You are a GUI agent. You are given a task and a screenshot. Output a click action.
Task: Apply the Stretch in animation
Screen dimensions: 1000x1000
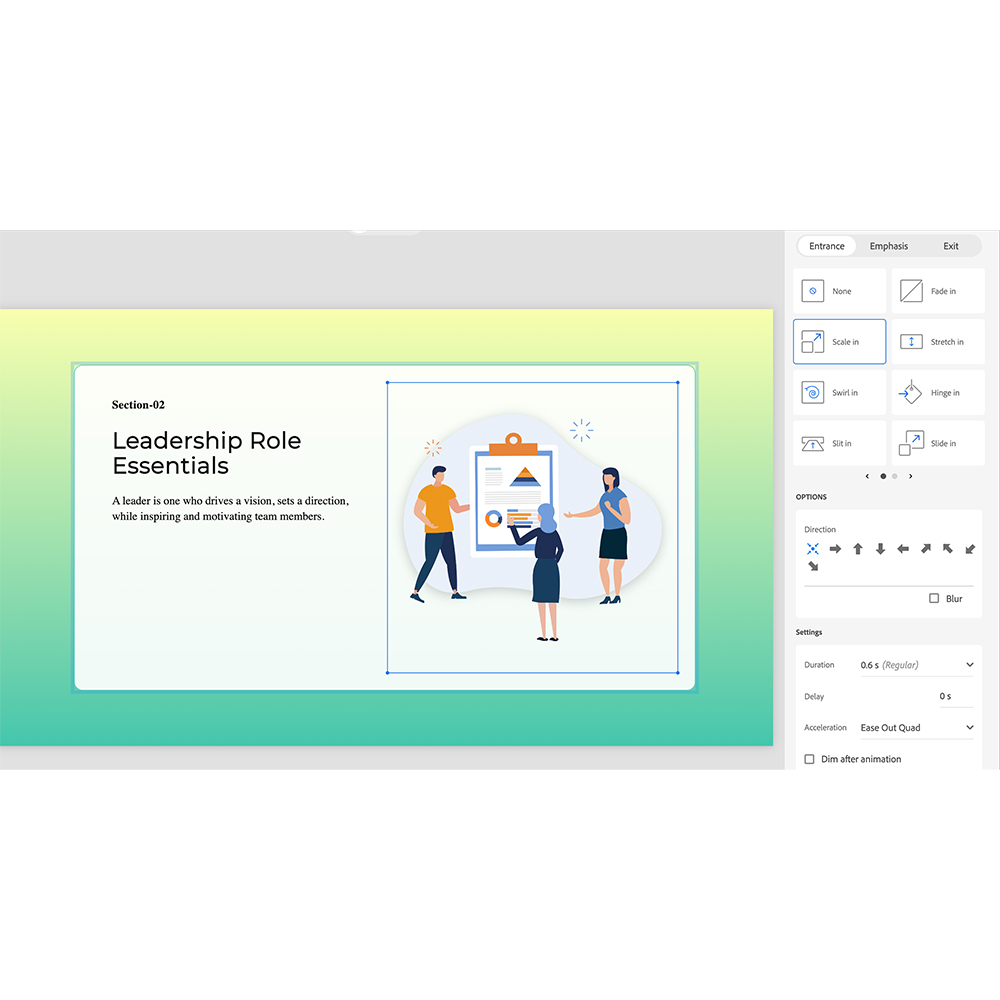pyautogui.click(x=937, y=341)
